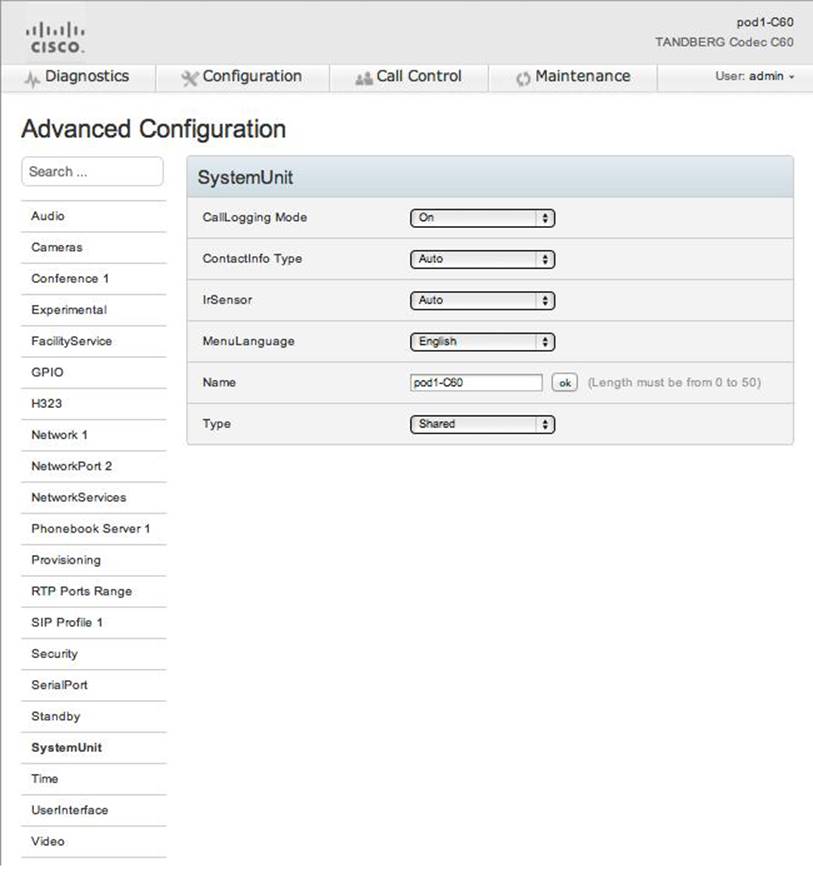The height and width of the screenshot is (878, 813).
Task: Click the Name text field
Action: pos(476,383)
